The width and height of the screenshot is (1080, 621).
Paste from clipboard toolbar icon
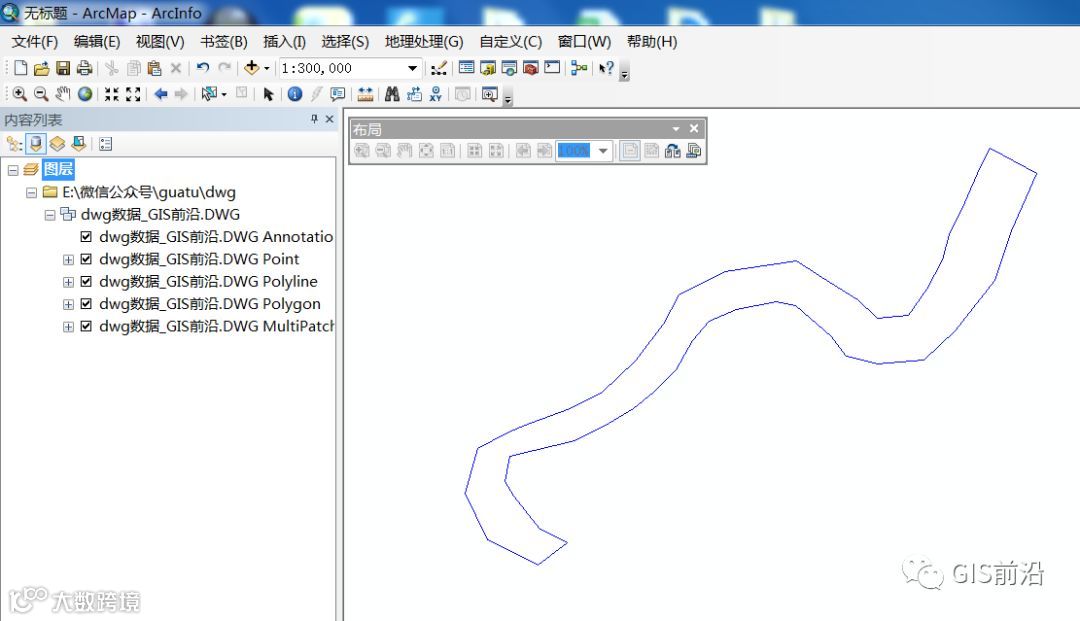(154, 68)
